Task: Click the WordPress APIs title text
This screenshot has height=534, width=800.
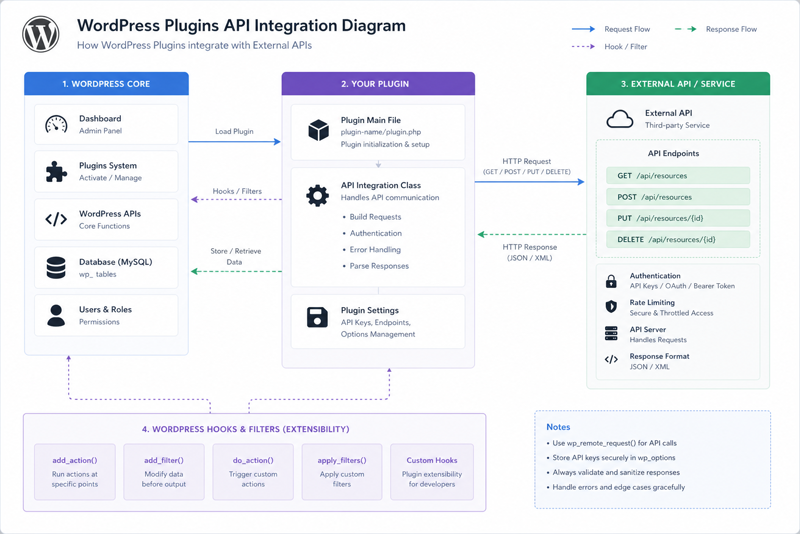Action: (x=110, y=214)
